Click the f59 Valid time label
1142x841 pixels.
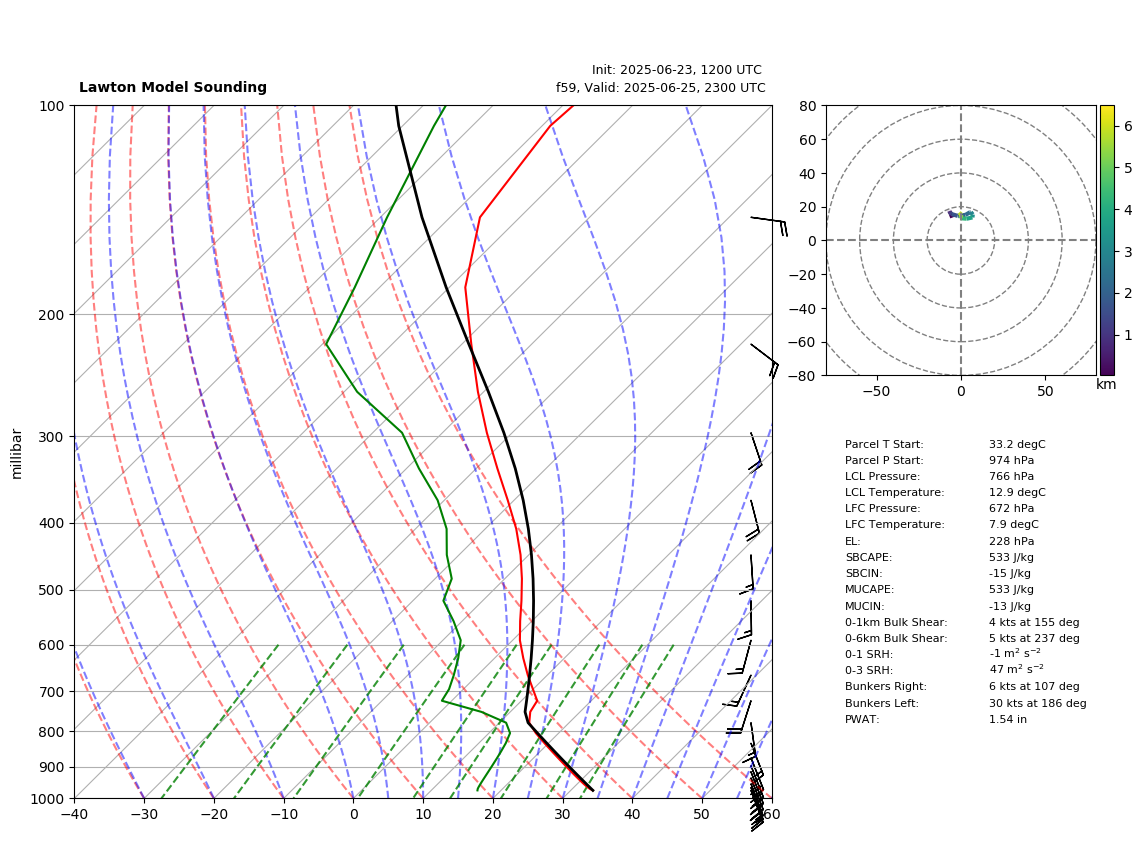coord(661,88)
